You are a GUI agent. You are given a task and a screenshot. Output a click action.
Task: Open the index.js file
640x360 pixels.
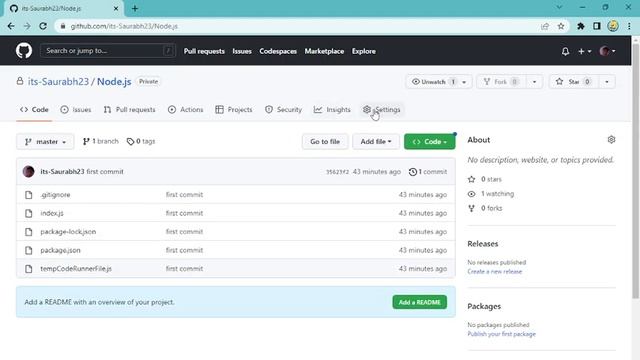(51, 213)
